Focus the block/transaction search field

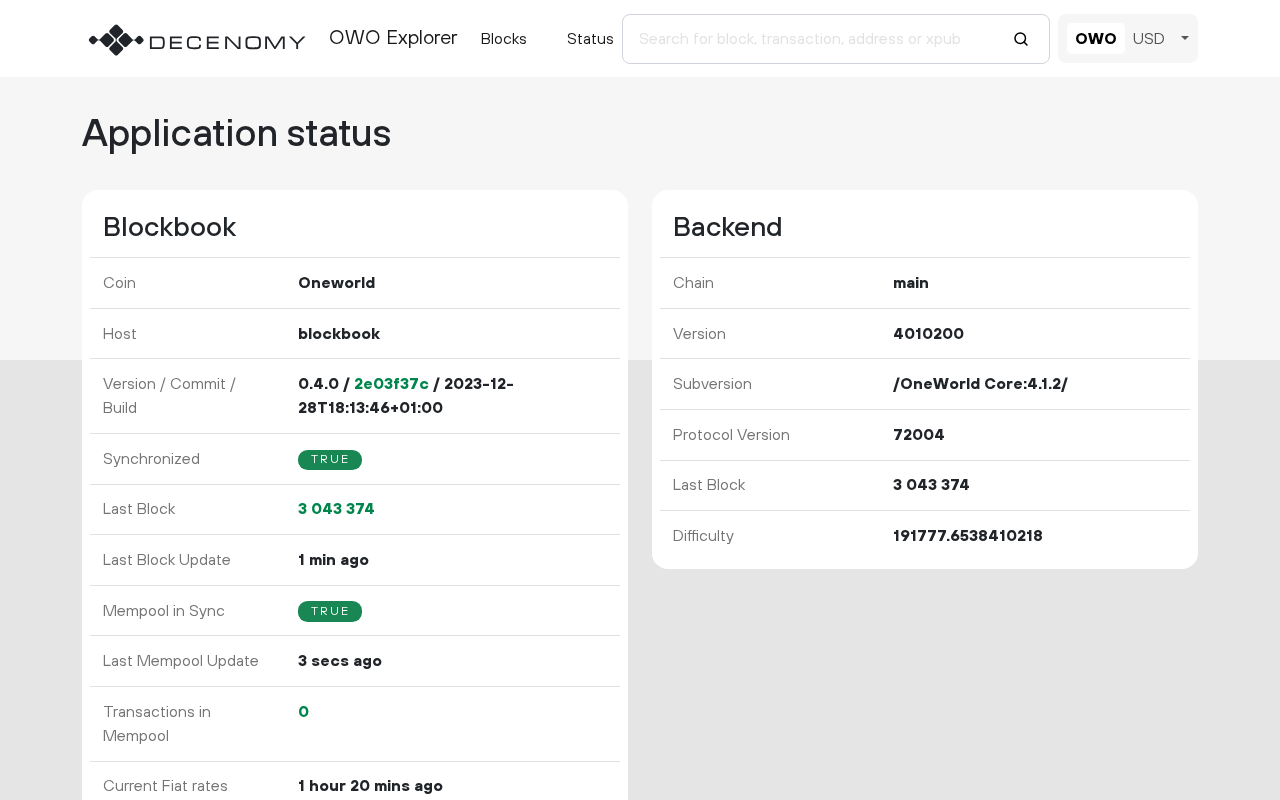(x=810, y=39)
